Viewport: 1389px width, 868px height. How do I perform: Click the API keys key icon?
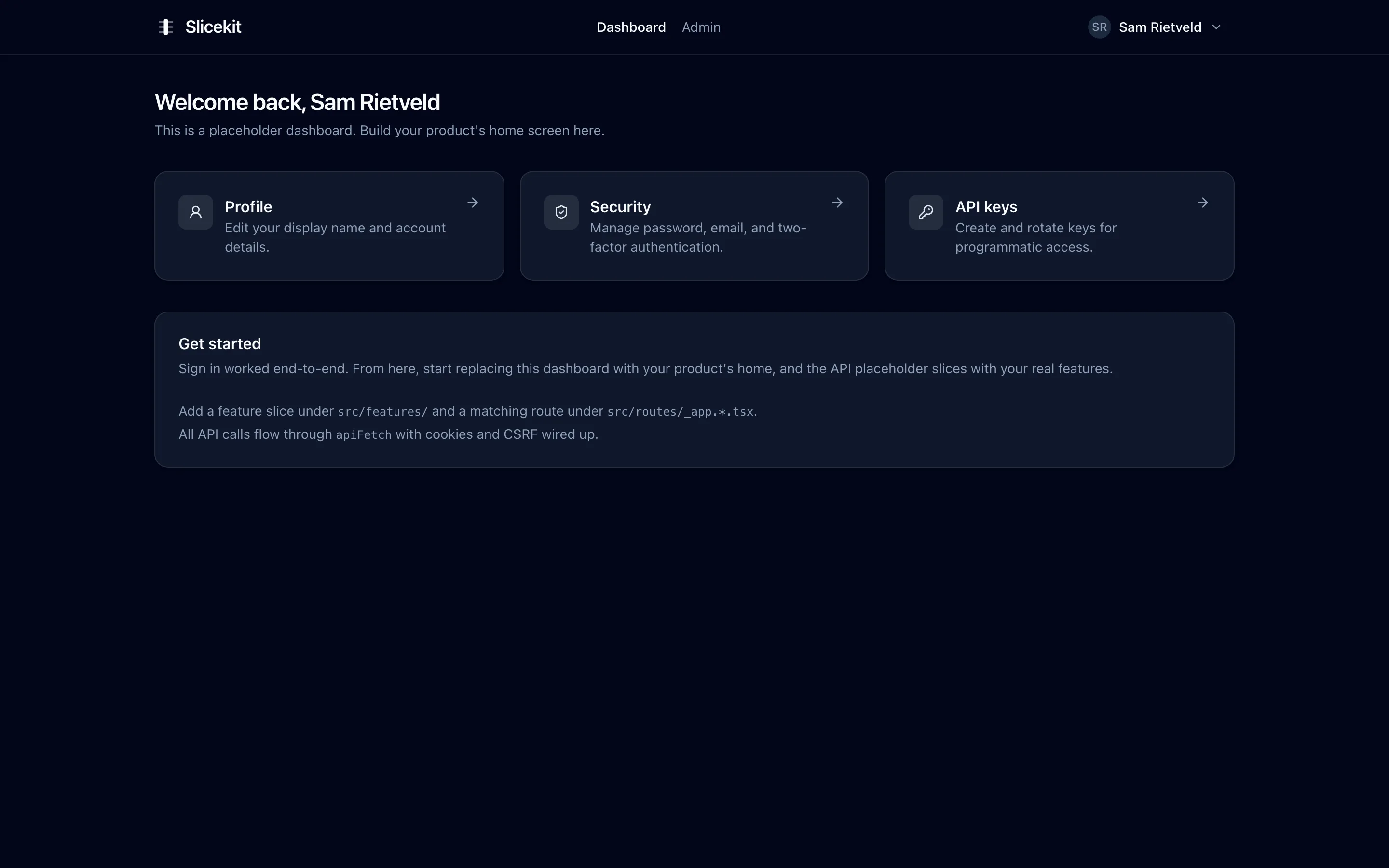click(926, 212)
